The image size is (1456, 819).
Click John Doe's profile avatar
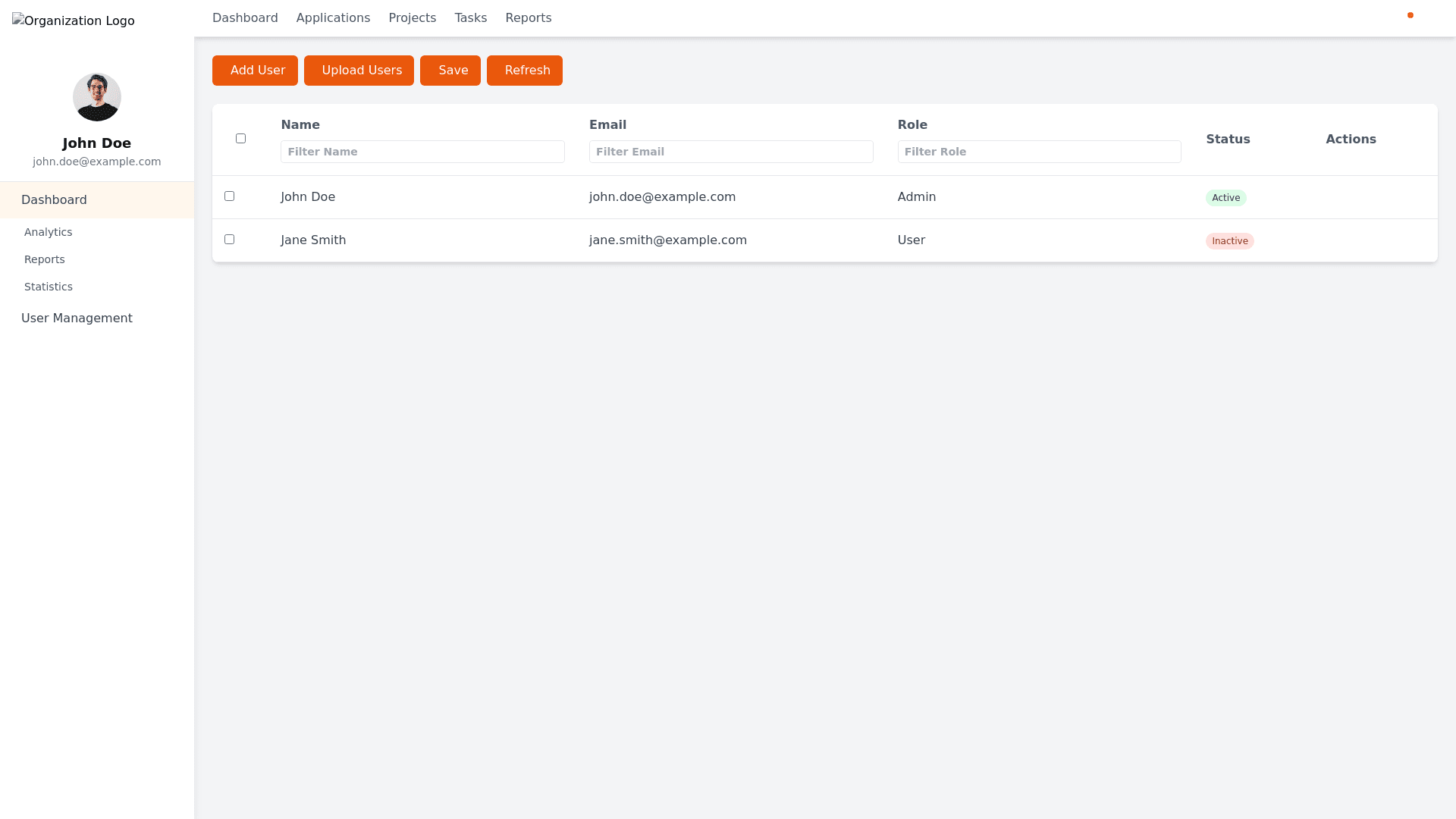tap(97, 97)
